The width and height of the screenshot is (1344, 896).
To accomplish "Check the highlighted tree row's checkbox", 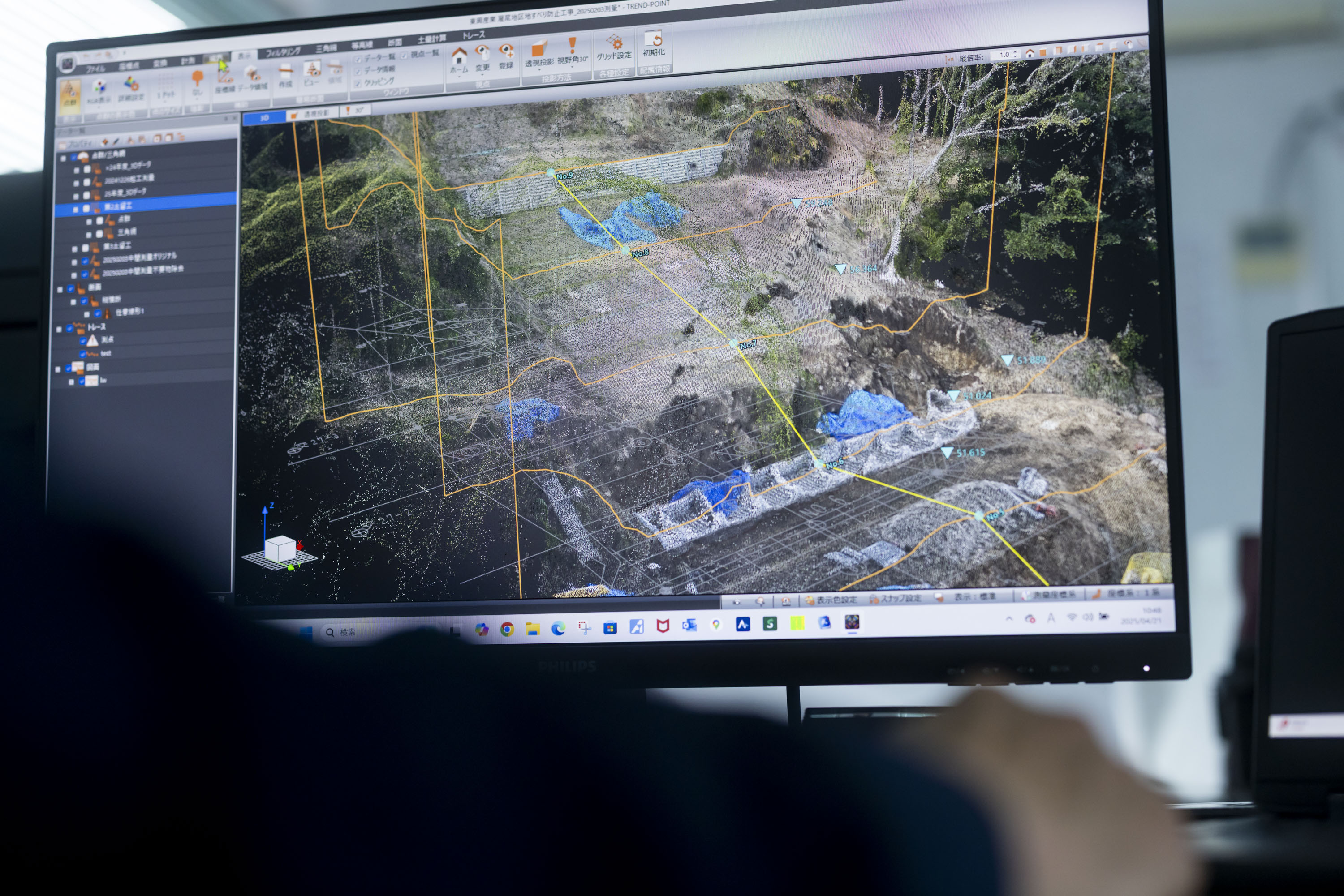I will tap(86, 209).
